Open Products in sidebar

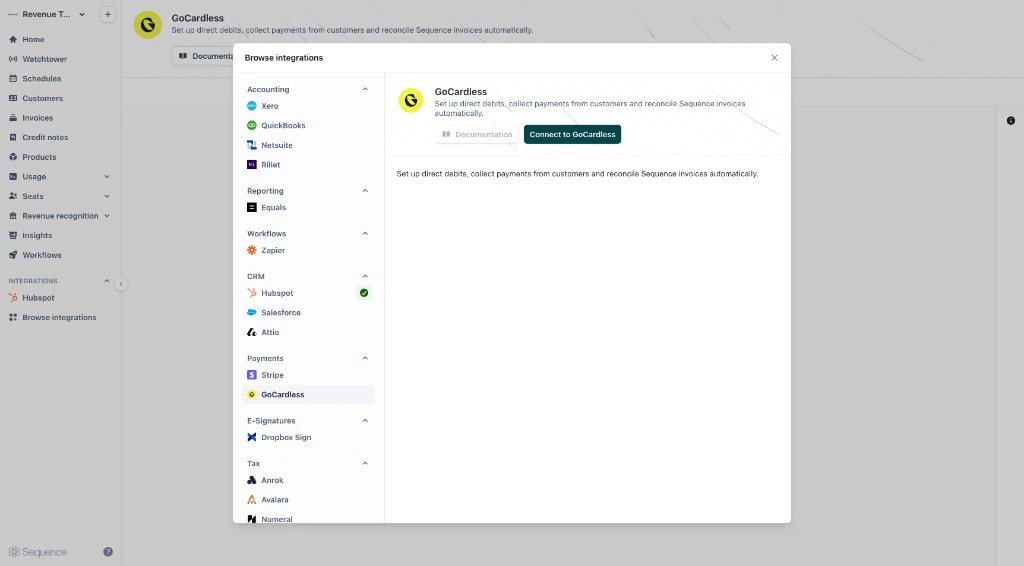click(x=39, y=157)
